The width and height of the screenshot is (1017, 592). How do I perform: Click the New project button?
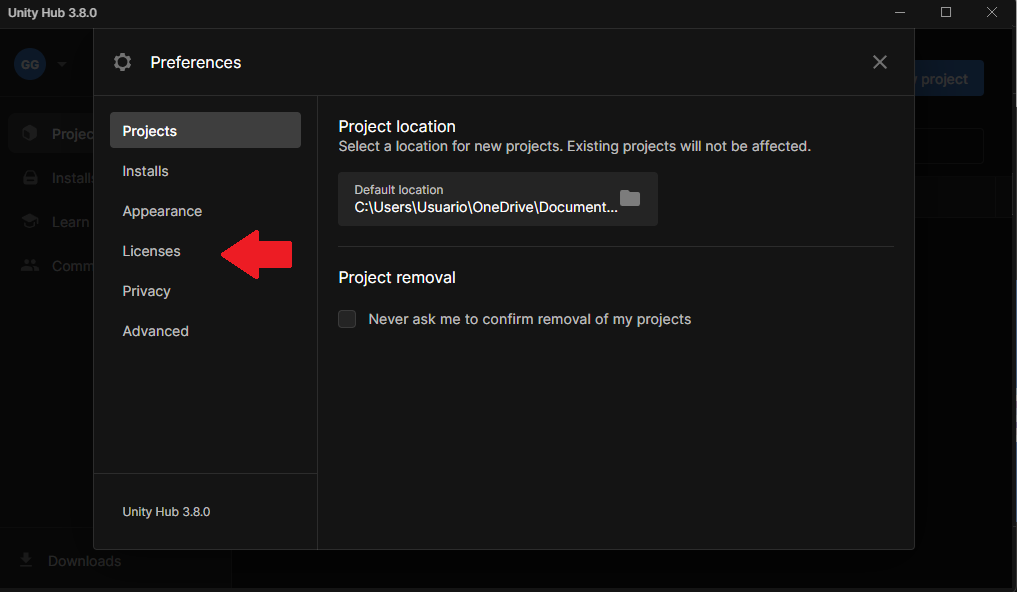point(948,78)
